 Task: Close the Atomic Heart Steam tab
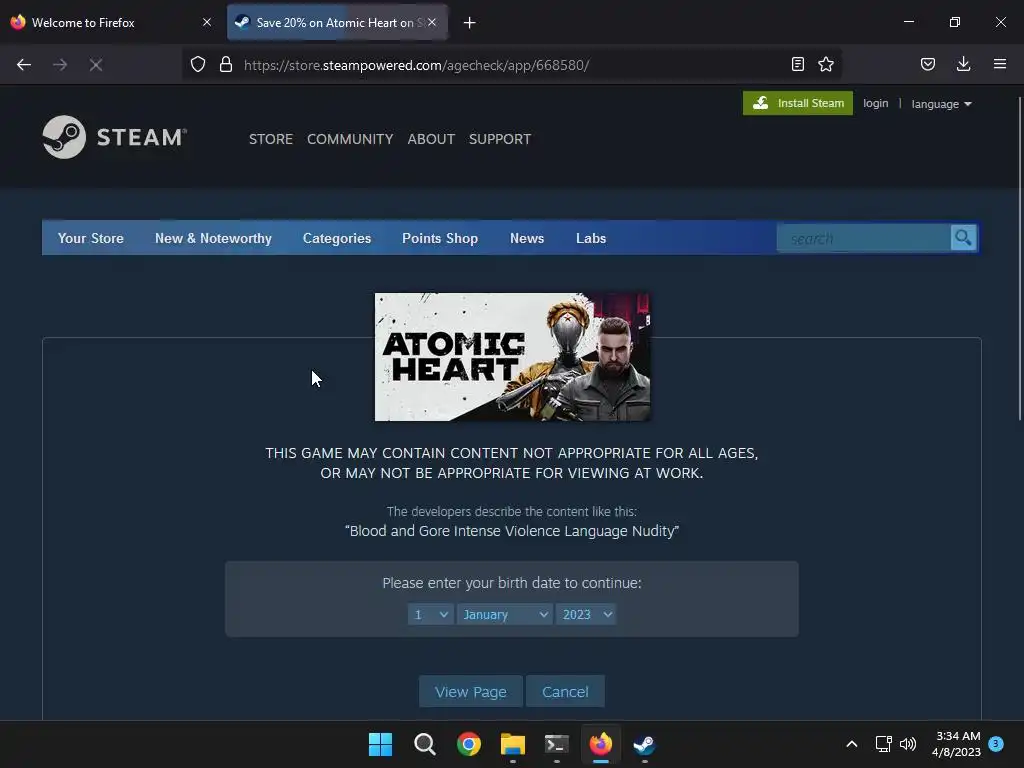[x=432, y=22]
